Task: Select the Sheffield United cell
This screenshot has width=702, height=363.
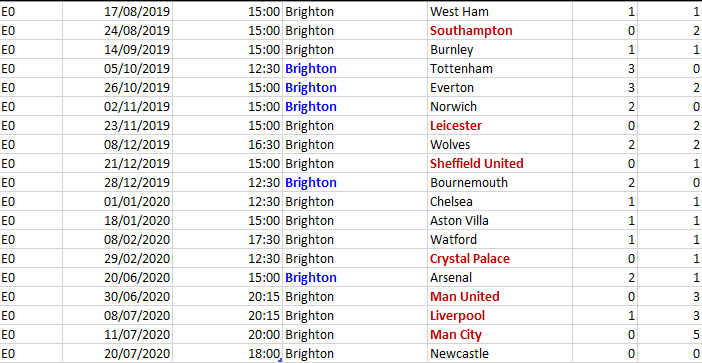Action: (x=500, y=164)
